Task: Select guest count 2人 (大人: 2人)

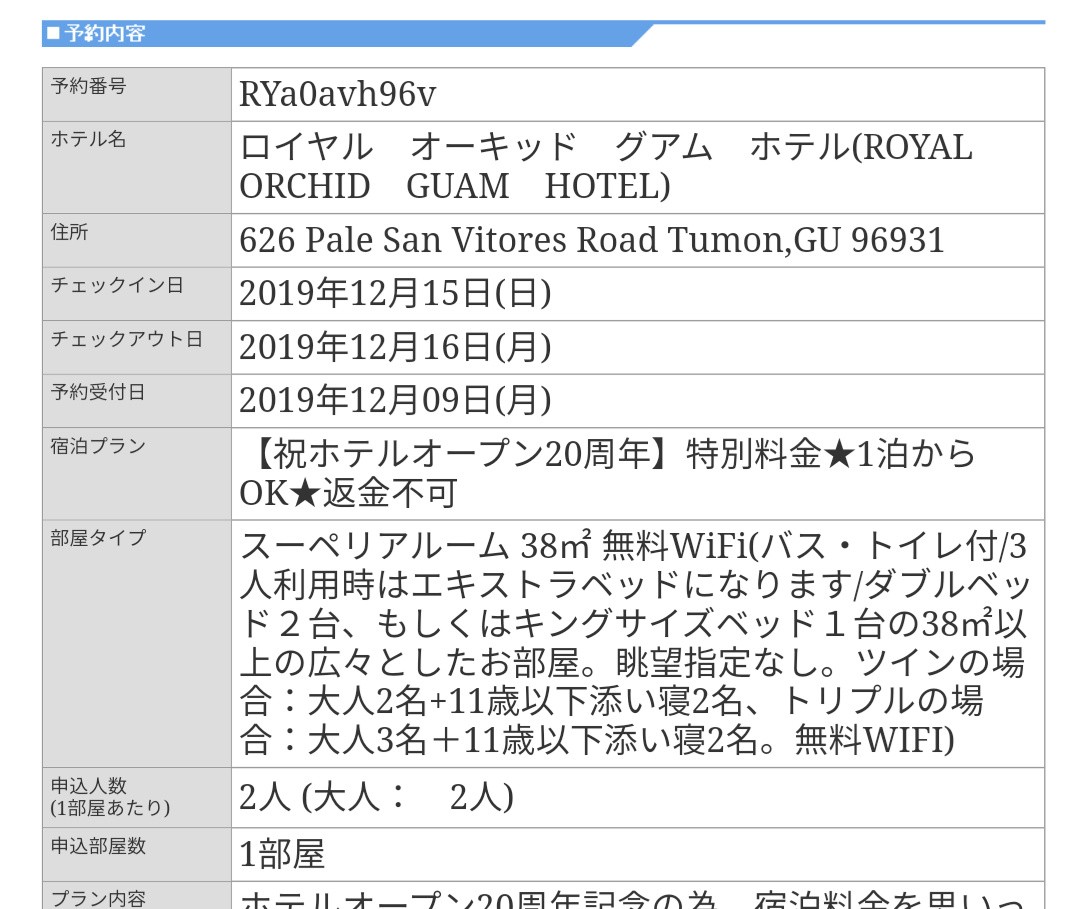Action: (x=376, y=797)
